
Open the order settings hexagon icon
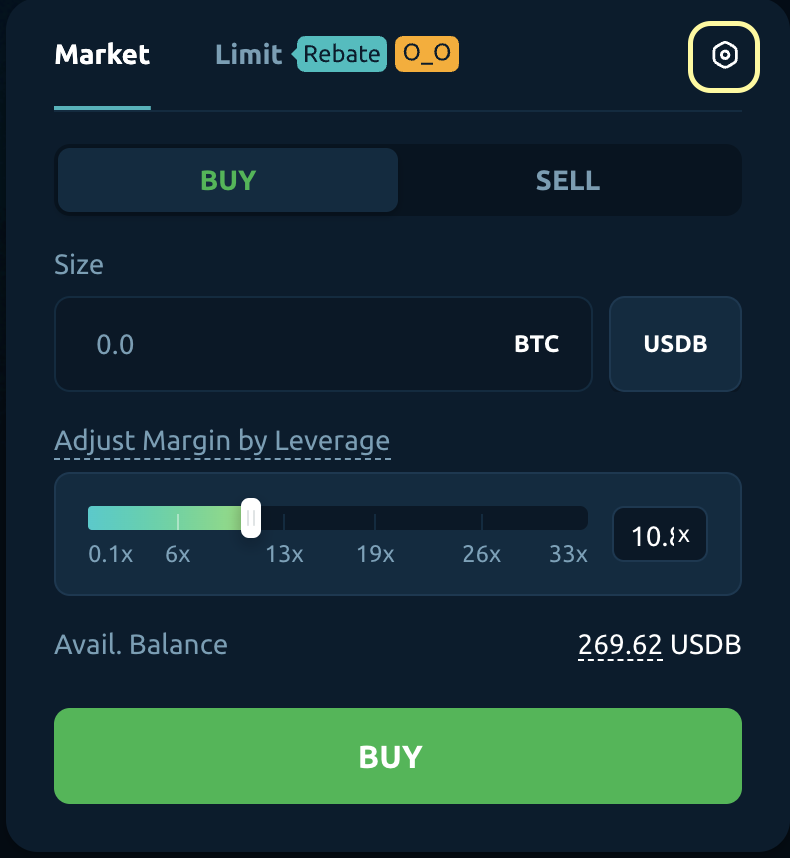tap(724, 56)
